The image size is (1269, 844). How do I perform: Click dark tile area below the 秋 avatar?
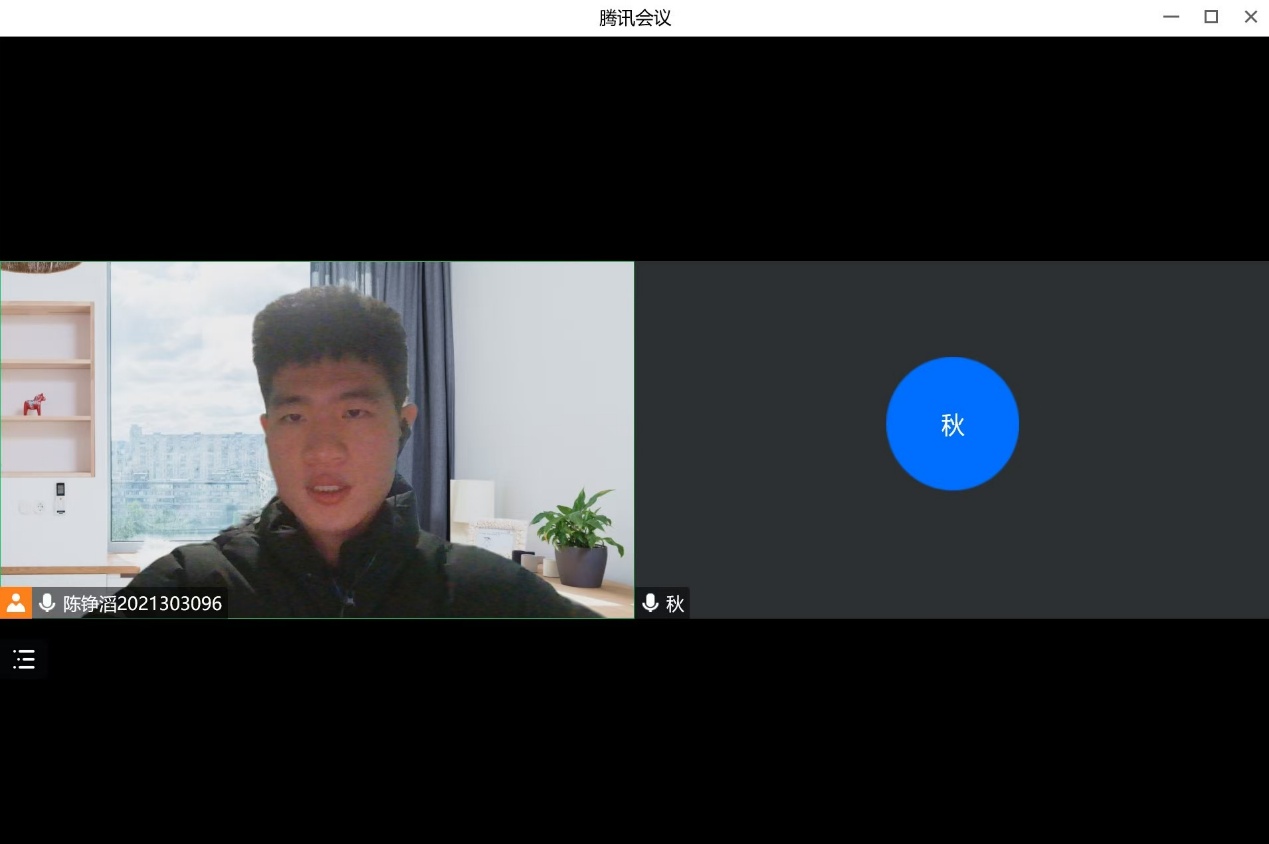click(x=952, y=550)
